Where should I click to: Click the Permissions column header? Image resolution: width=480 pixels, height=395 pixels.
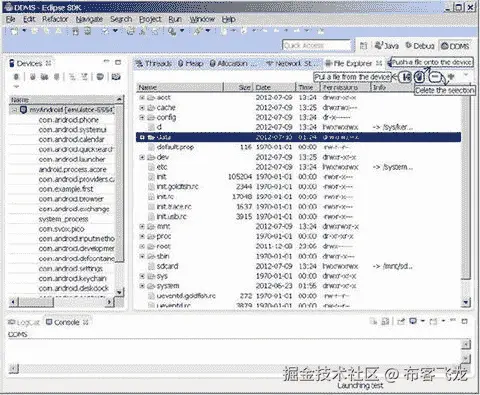point(346,87)
